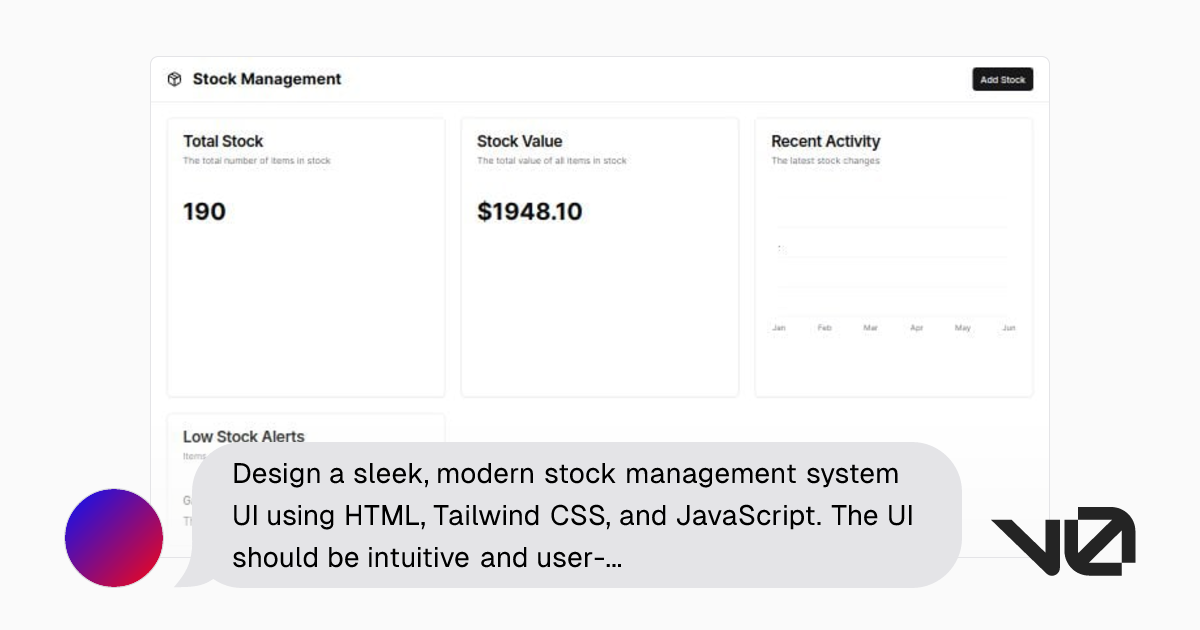Click the total stock value 190
The image size is (1200, 630).
click(204, 211)
